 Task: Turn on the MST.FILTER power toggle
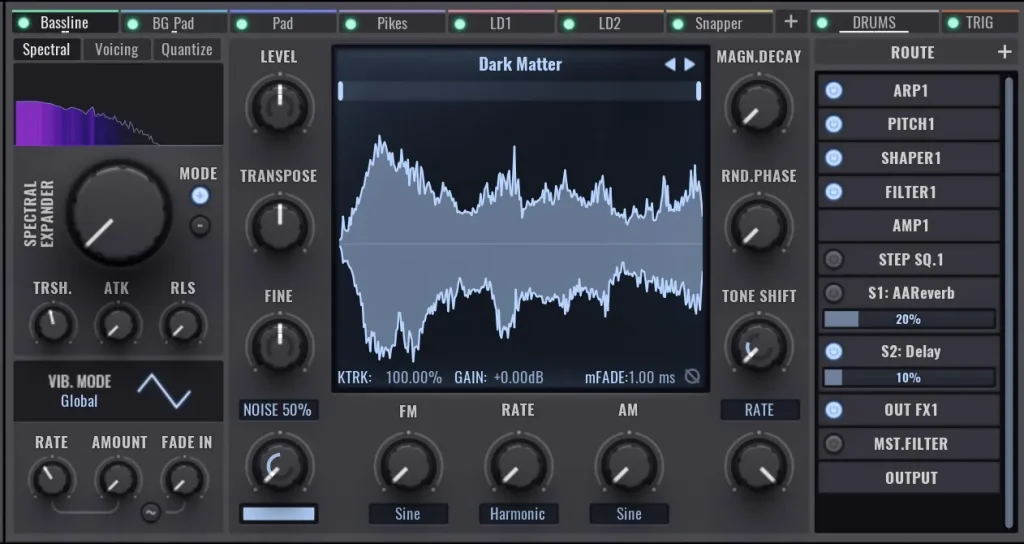[x=833, y=444]
